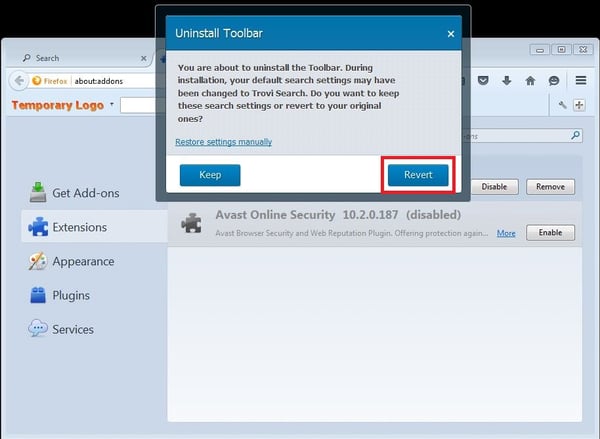The image size is (600, 439).
Task: Open the Appearance category
Action: click(72, 261)
